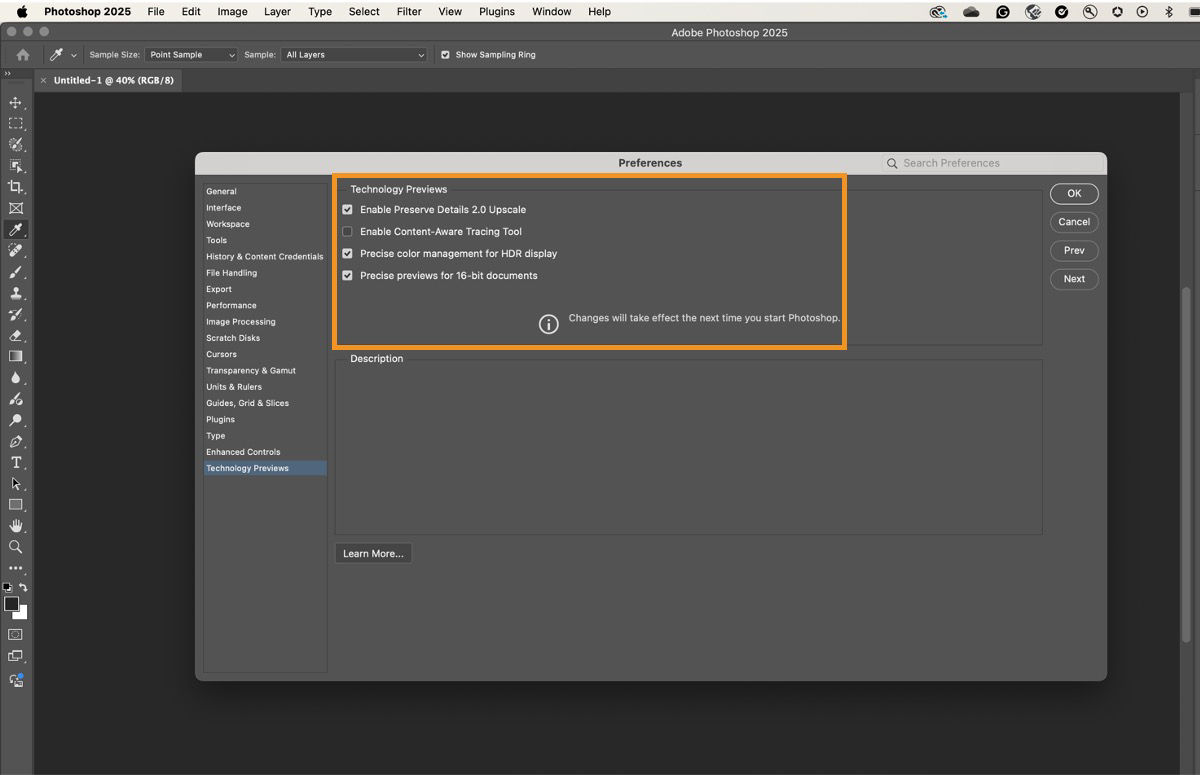Disable Precise previews for 16-bit documents
The width and height of the screenshot is (1200, 775).
pyautogui.click(x=347, y=275)
